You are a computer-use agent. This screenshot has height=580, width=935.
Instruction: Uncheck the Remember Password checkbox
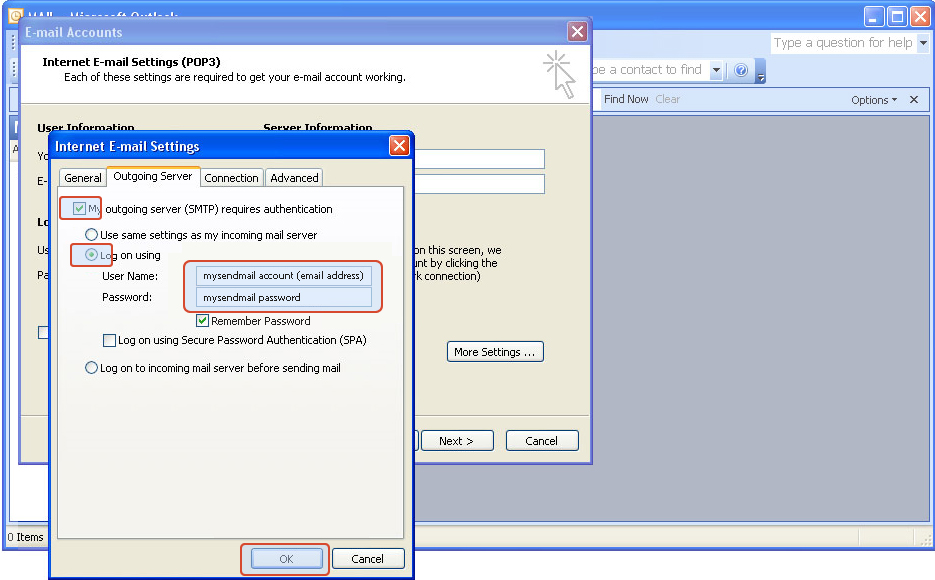pyautogui.click(x=203, y=321)
